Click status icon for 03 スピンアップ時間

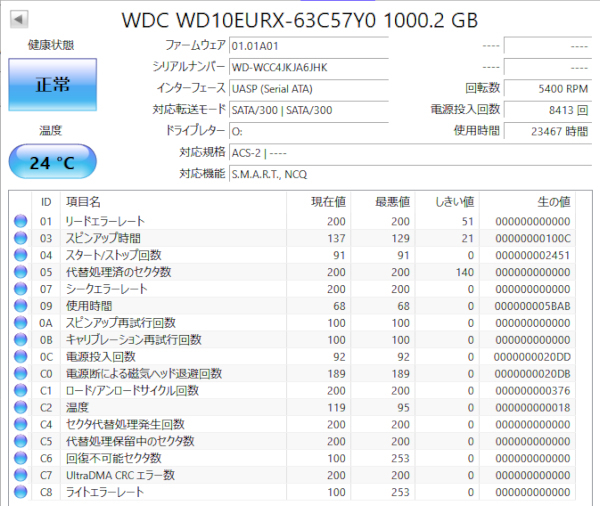click(x=21, y=238)
